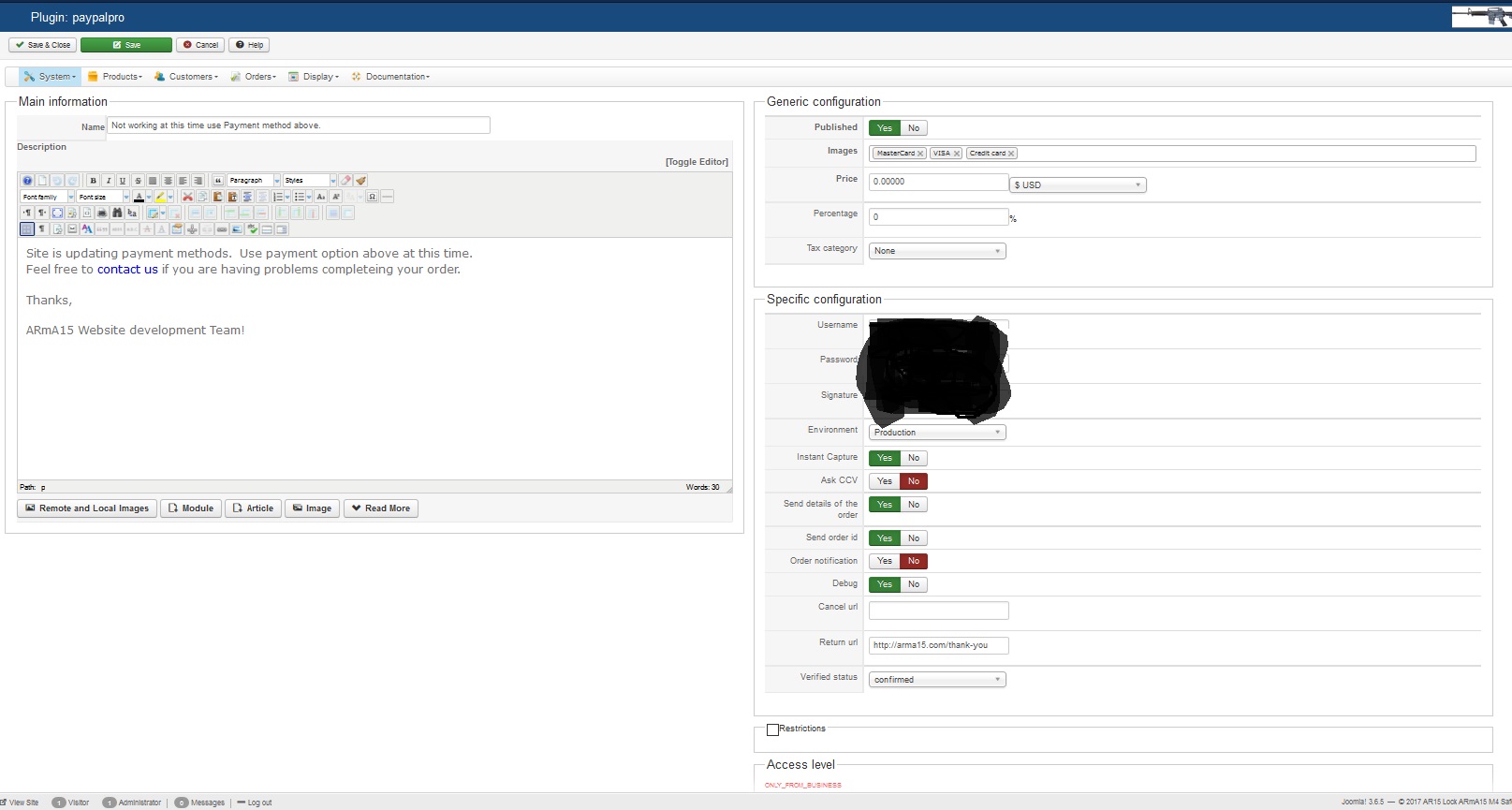
Task: Click the Read More button
Action: pyautogui.click(x=381, y=508)
